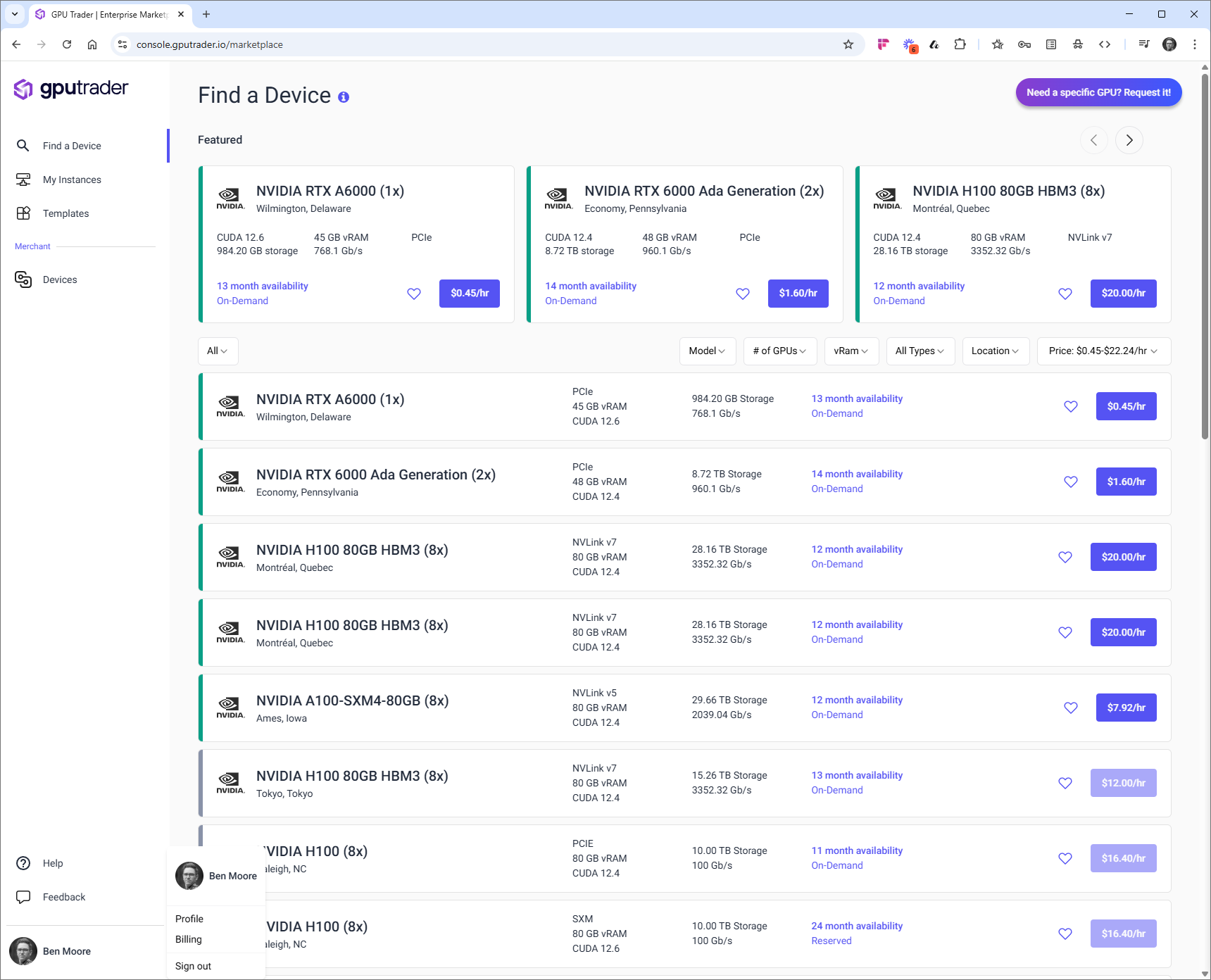Go to next featured devices
Screen dimensions: 1211x980
pos(1129,140)
